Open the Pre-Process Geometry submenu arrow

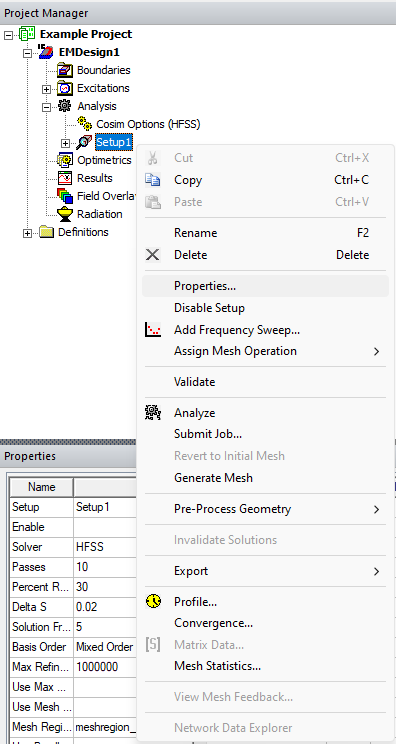(377, 509)
